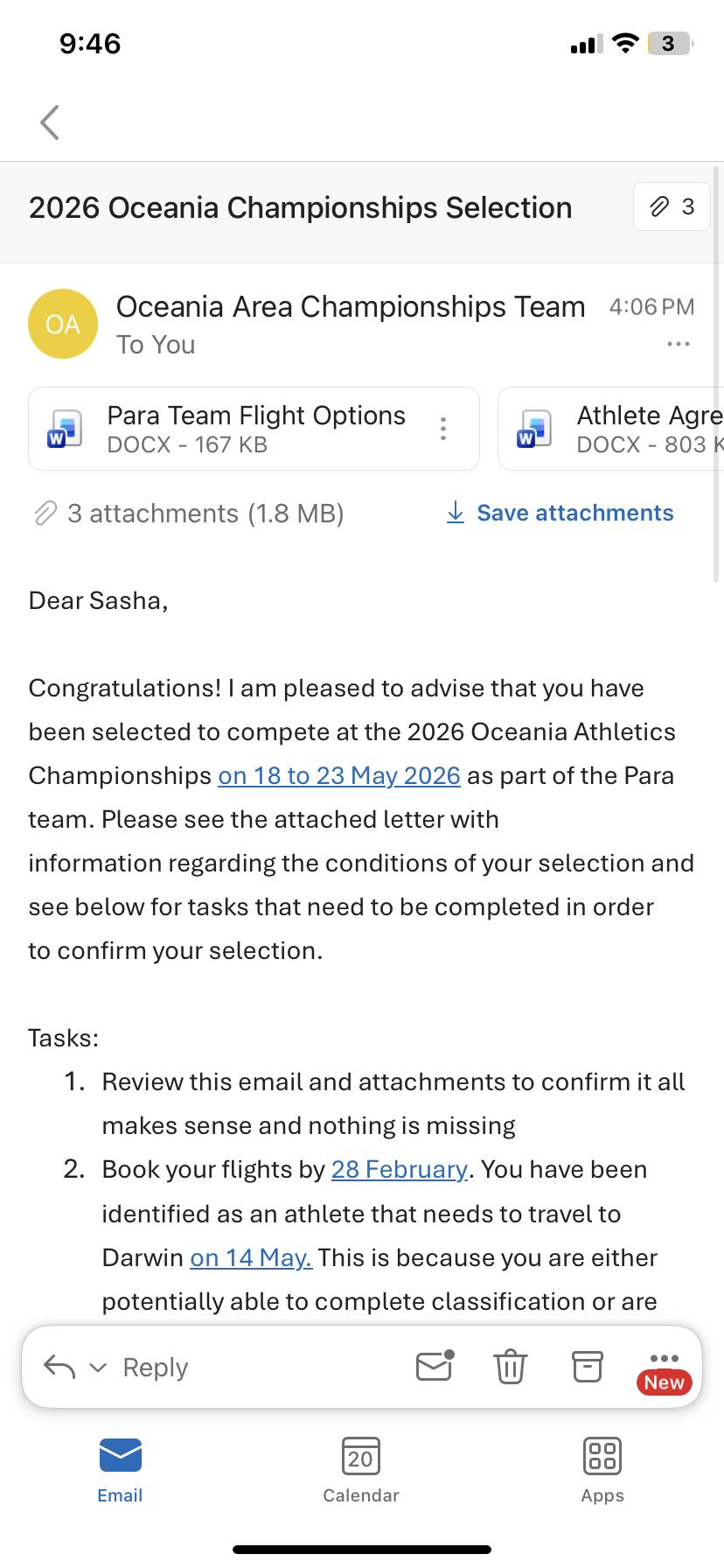
Task: Open the more actions New menu
Action: 664,1368
